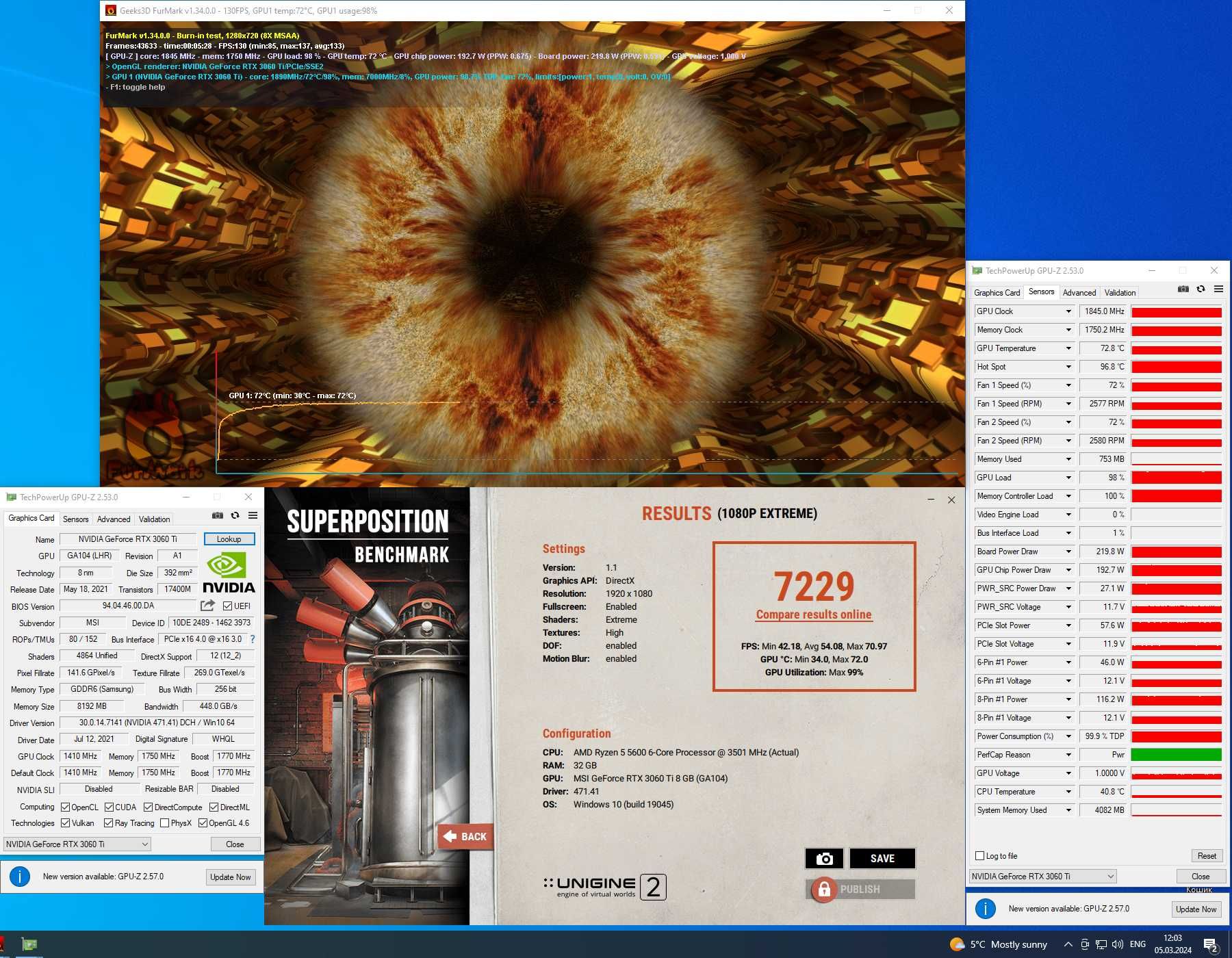Open GPU selector dropdown in Sensors GPU-Z window

tap(1042, 877)
